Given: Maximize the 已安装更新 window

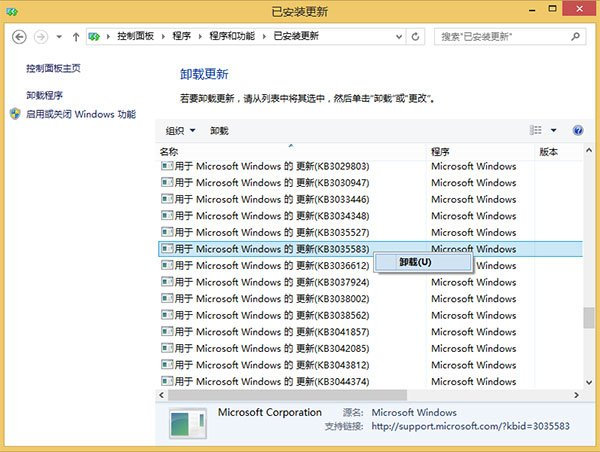Looking at the screenshot, I should [x=552, y=8].
